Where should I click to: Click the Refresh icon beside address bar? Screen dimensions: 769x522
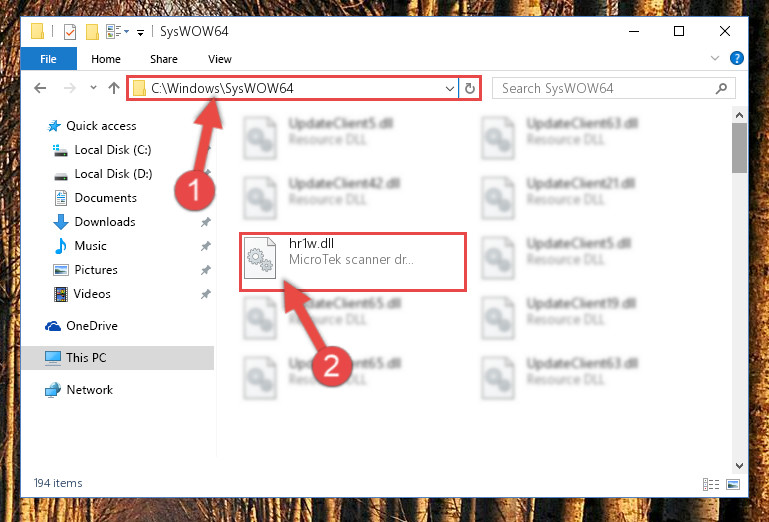(469, 88)
